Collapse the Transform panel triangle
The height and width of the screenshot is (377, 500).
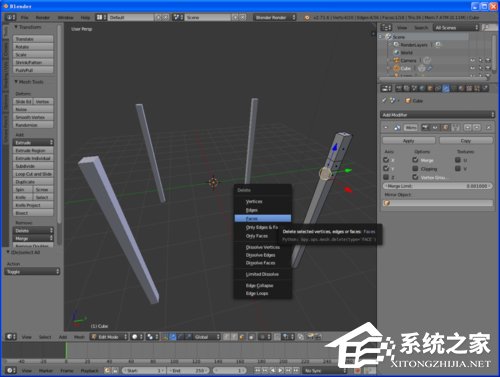click(x=16, y=27)
